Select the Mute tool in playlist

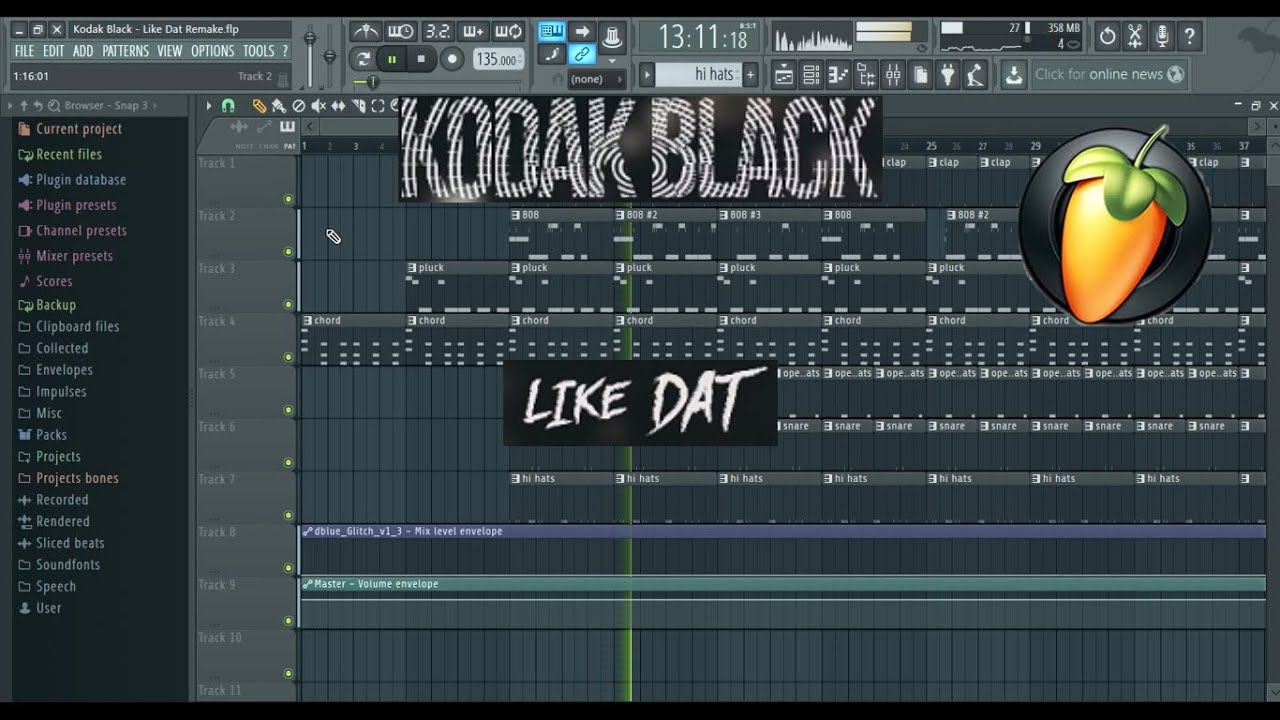point(318,106)
